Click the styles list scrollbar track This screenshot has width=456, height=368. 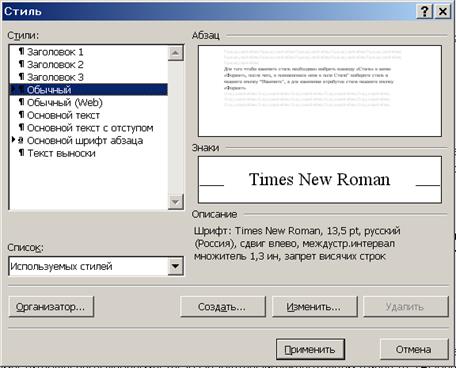[176, 127]
